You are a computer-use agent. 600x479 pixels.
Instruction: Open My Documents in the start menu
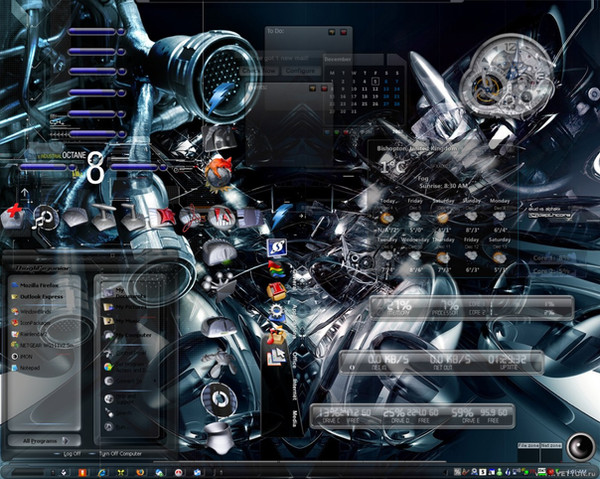click(x=125, y=293)
